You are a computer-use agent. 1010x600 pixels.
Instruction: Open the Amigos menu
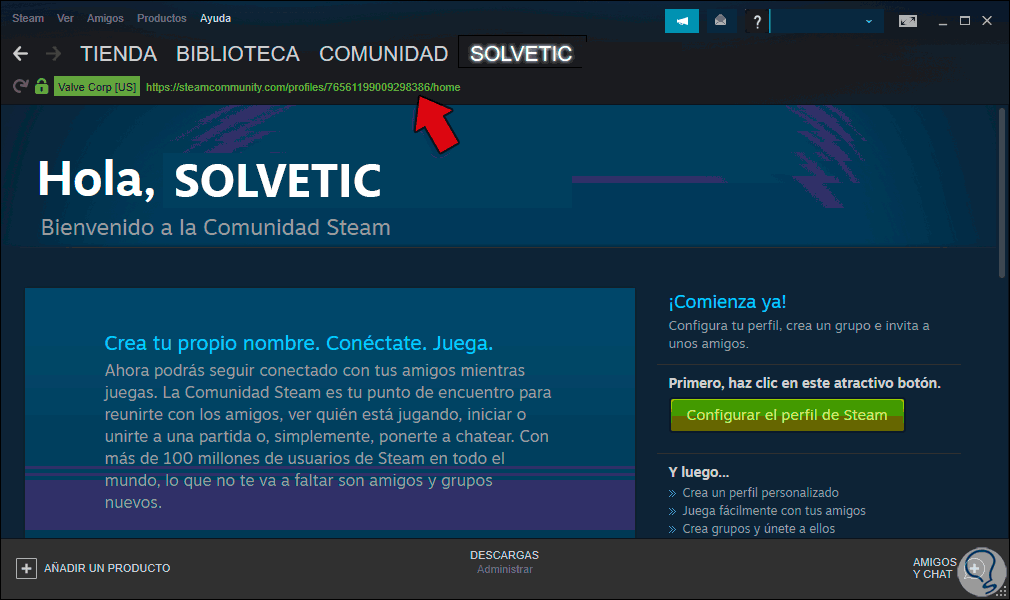[105, 18]
